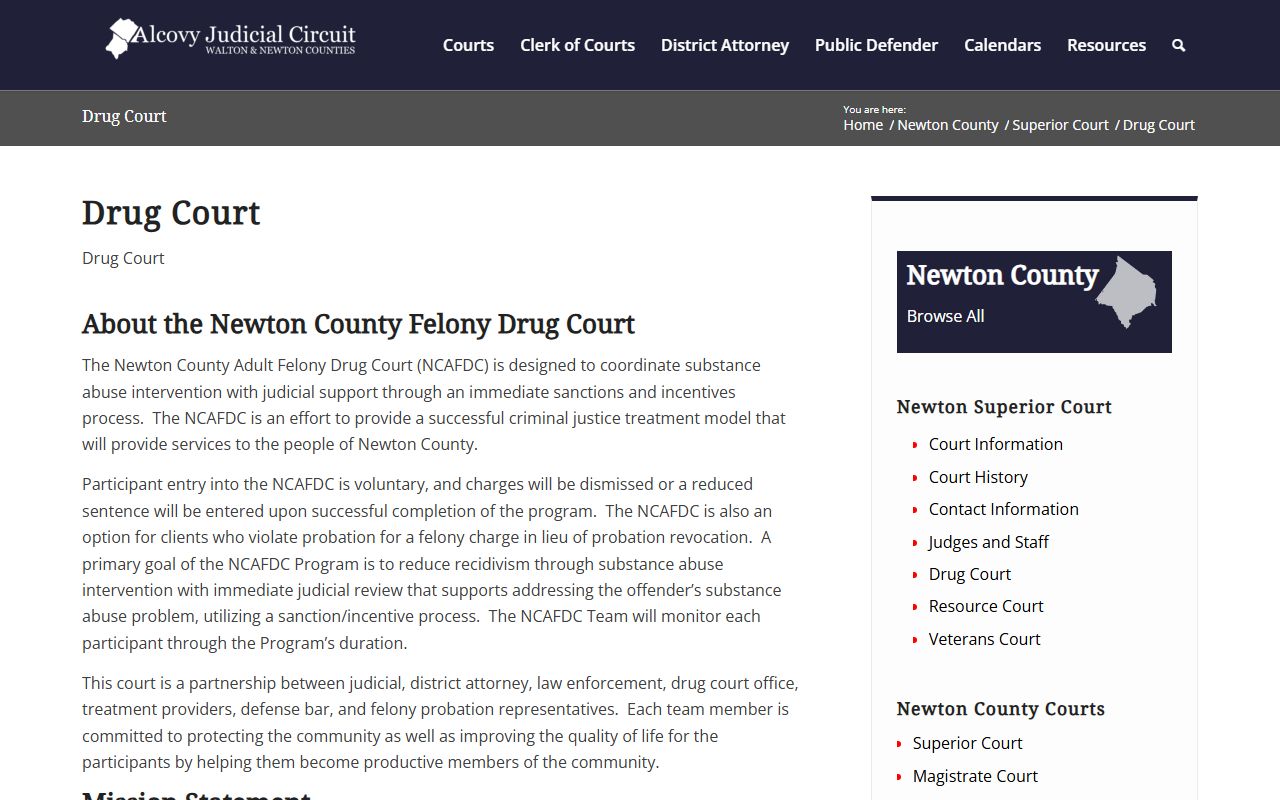Image resolution: width=1280 pixels, height=800 pixels.
Task: Click the large Drug Court page heading
Action: [171, 213]
